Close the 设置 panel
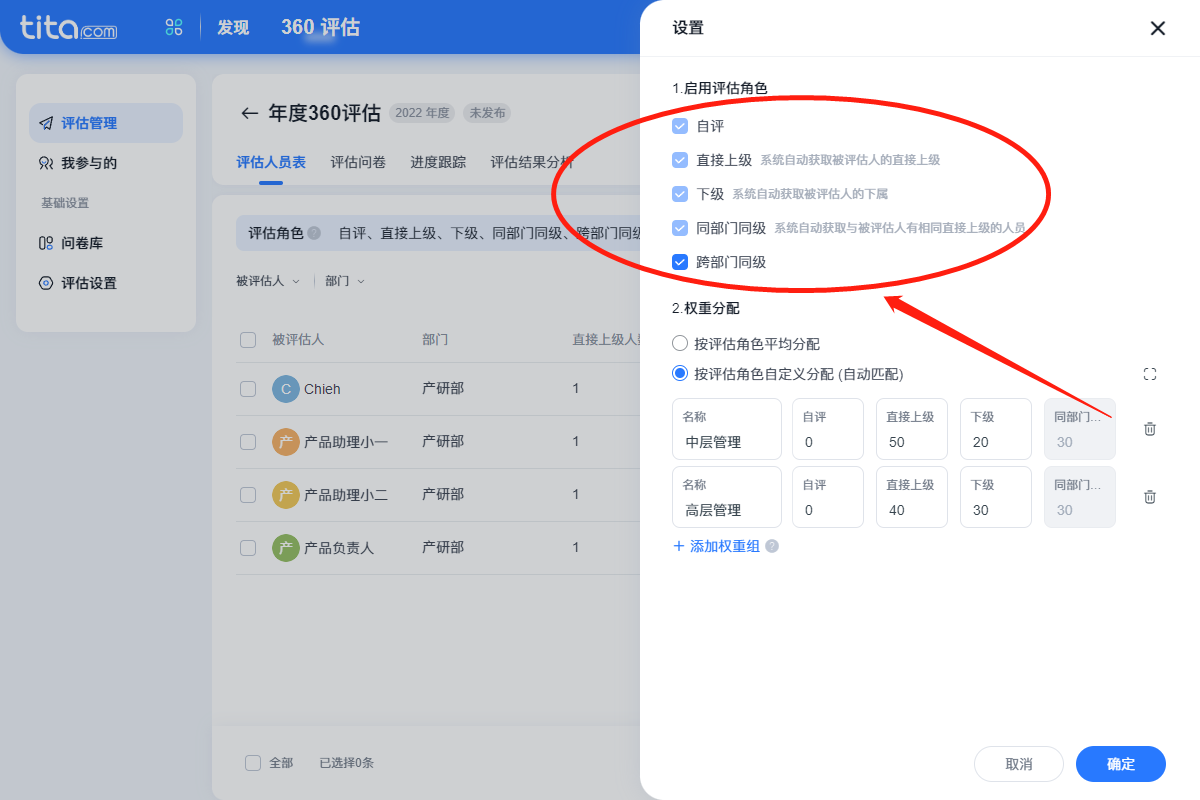The width and height of the screenshot is (1200, 800). (x=1158, y=28)
